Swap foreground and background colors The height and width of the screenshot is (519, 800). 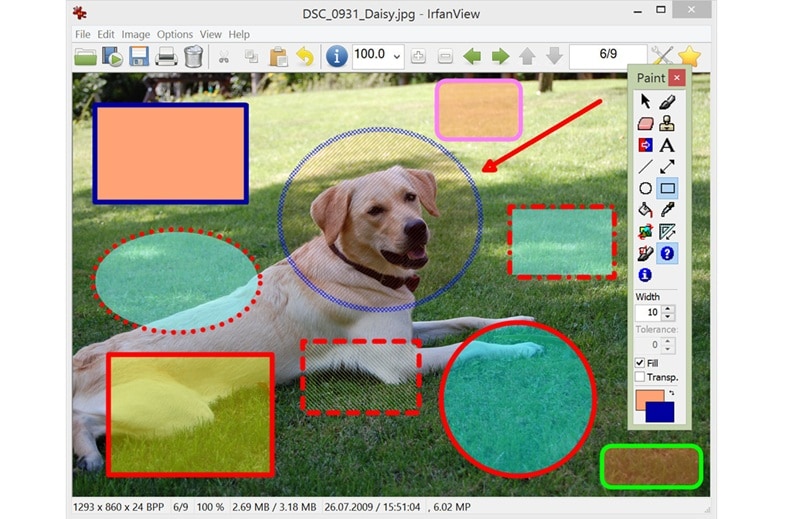(671, 393)
